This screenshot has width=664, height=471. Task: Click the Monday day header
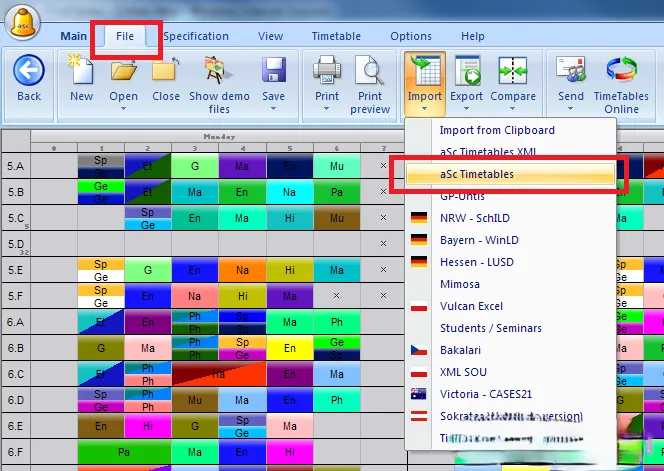pyautogui.click(x=219, y=136)
